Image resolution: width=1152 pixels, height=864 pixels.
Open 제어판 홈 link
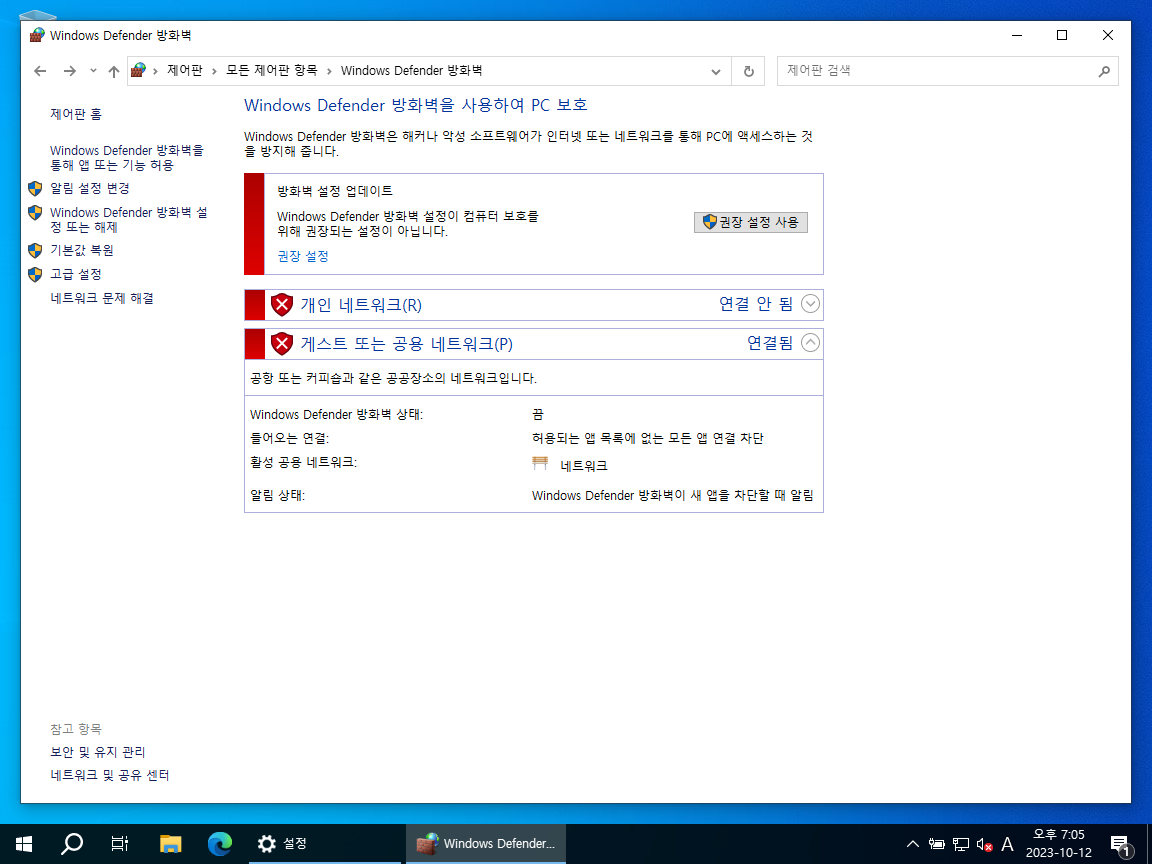point(76,114)
